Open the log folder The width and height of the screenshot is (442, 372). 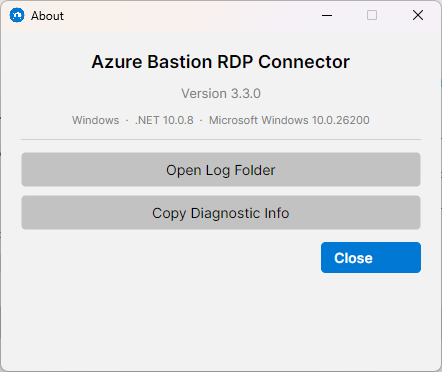tap(221, 170)
